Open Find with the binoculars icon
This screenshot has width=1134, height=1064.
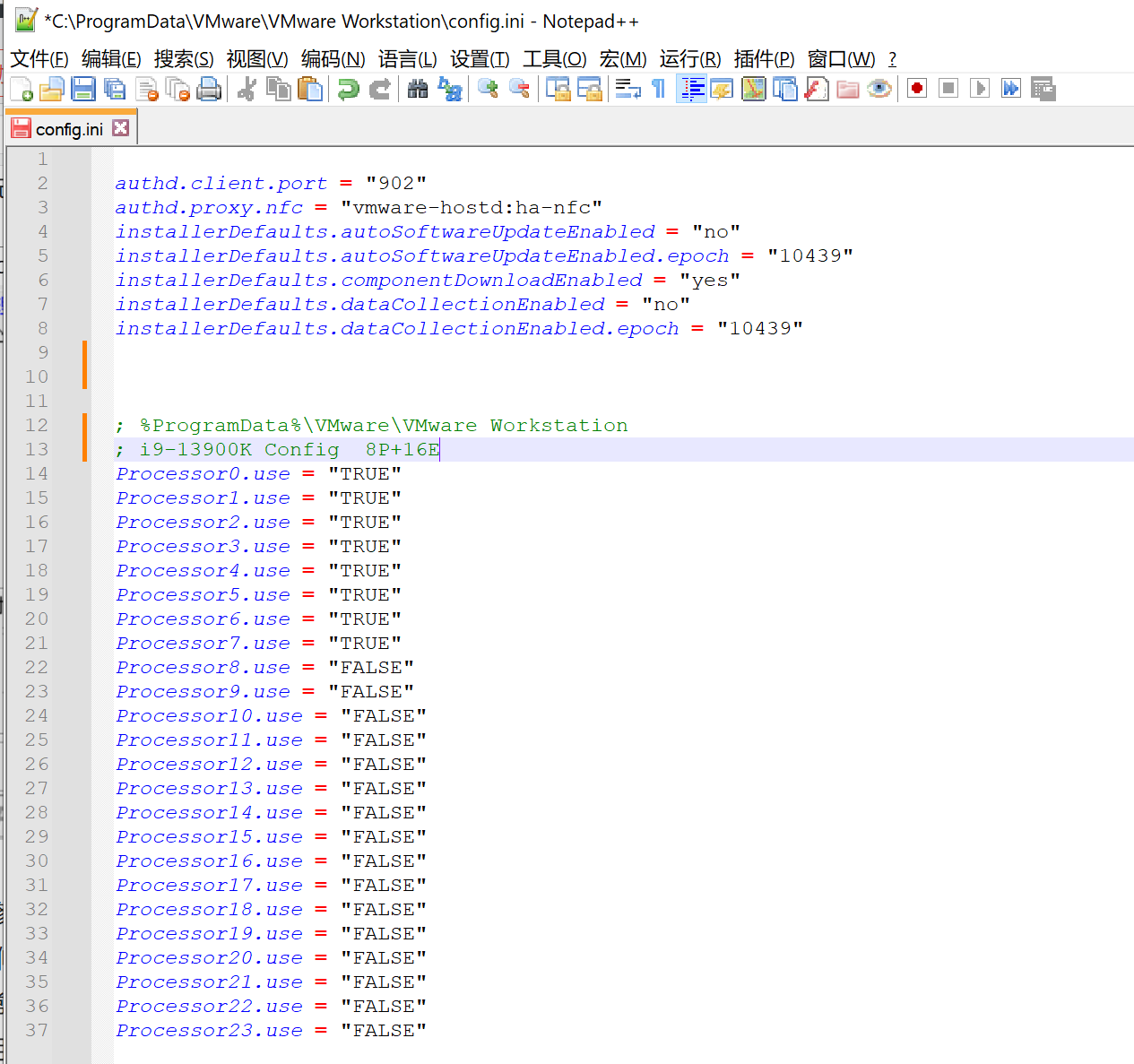coord(418,89)
